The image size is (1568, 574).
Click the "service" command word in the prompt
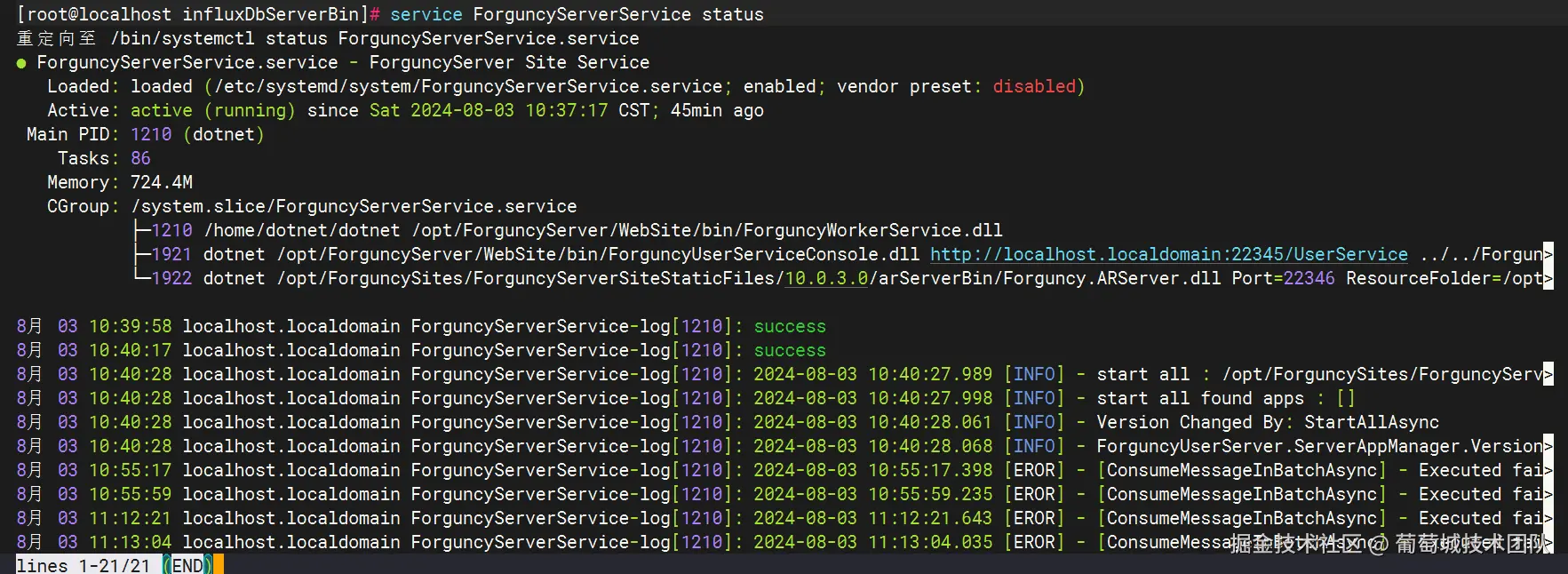click(426, 14)
